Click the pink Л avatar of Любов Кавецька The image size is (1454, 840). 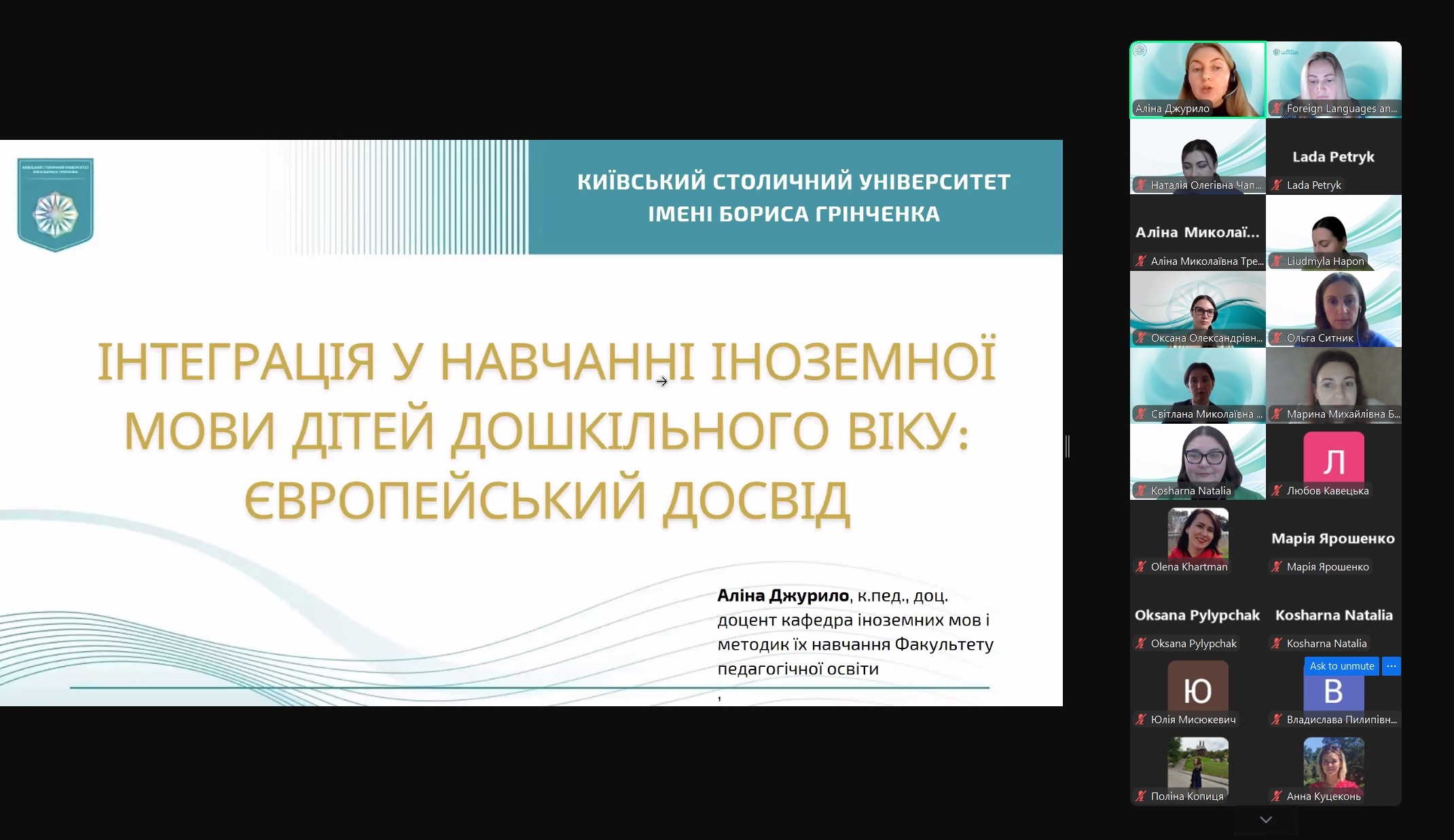coord(1333,457)
